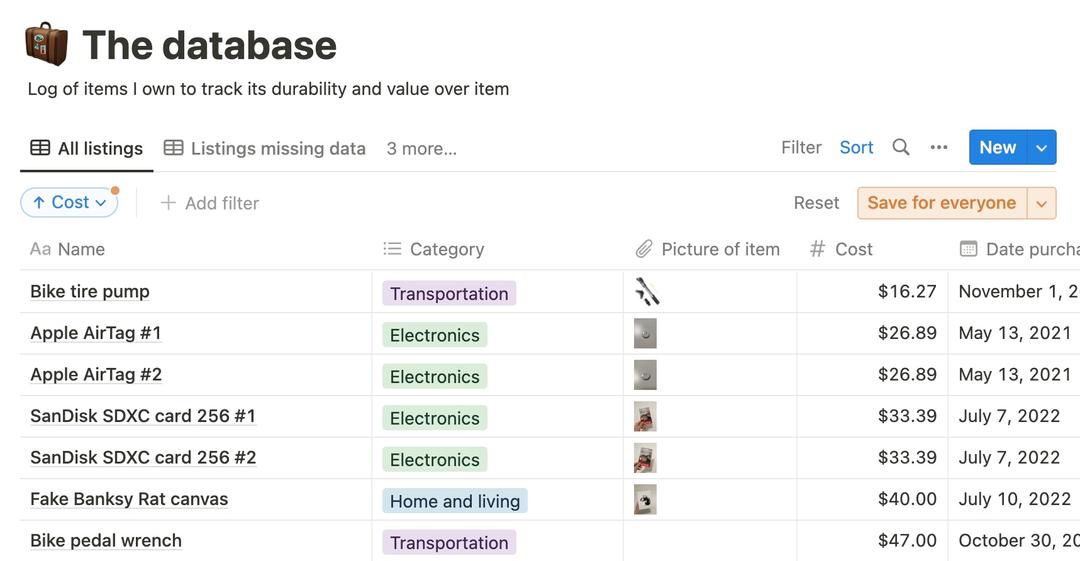Expand the New button dropdown arrow
This screenshot has width=1080, height=561.
1042,148
